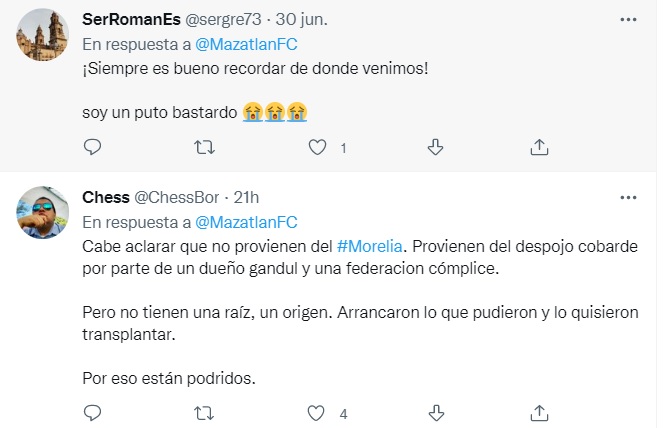Screen dimensions: 663x428
Task: Reply to the Chess tweet
Action: click(x=92, y=412)
